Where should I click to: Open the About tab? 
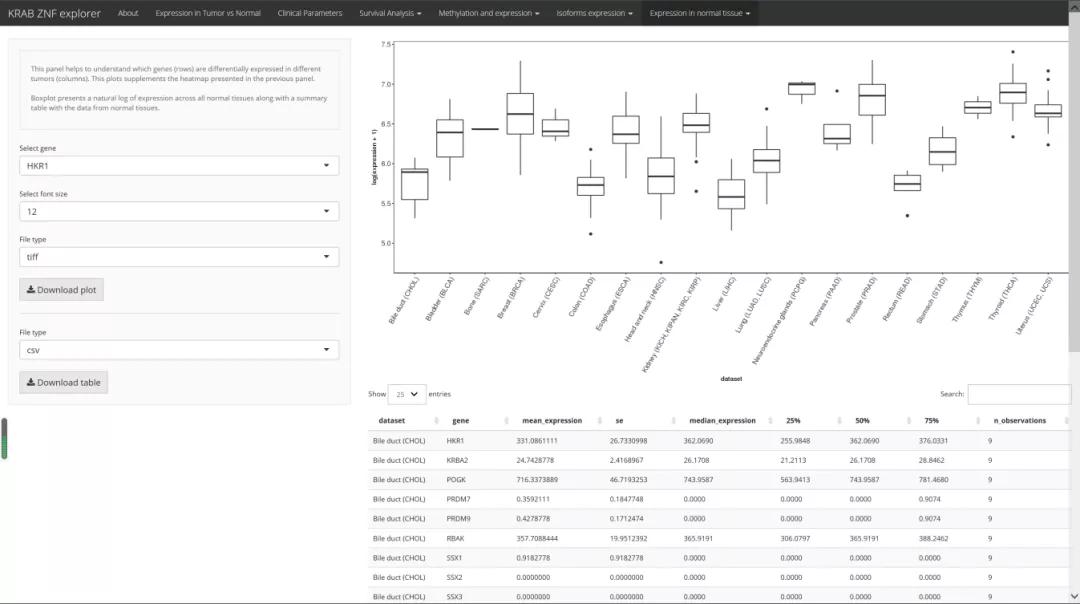[128, 13]
